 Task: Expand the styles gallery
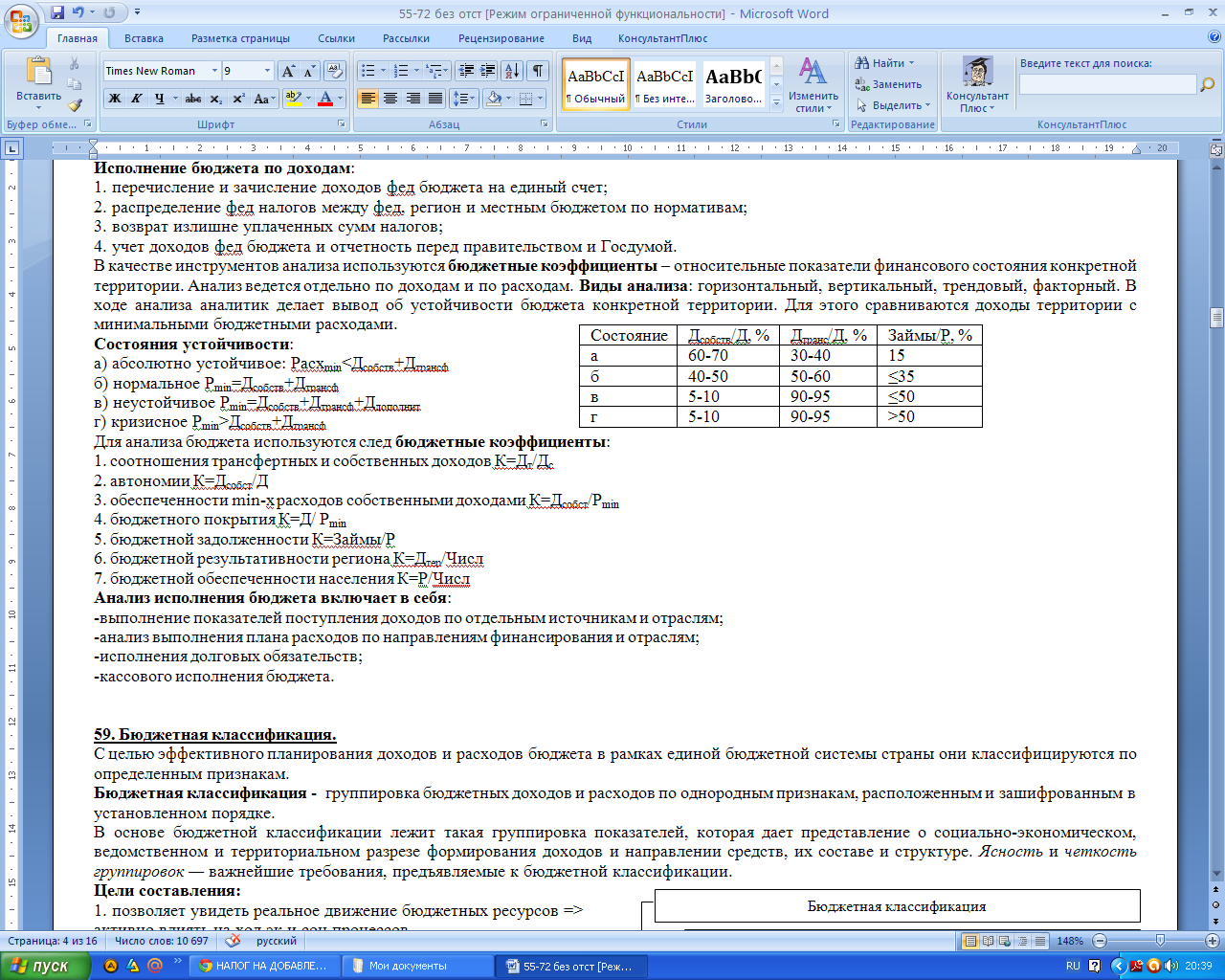click(776, 103)
